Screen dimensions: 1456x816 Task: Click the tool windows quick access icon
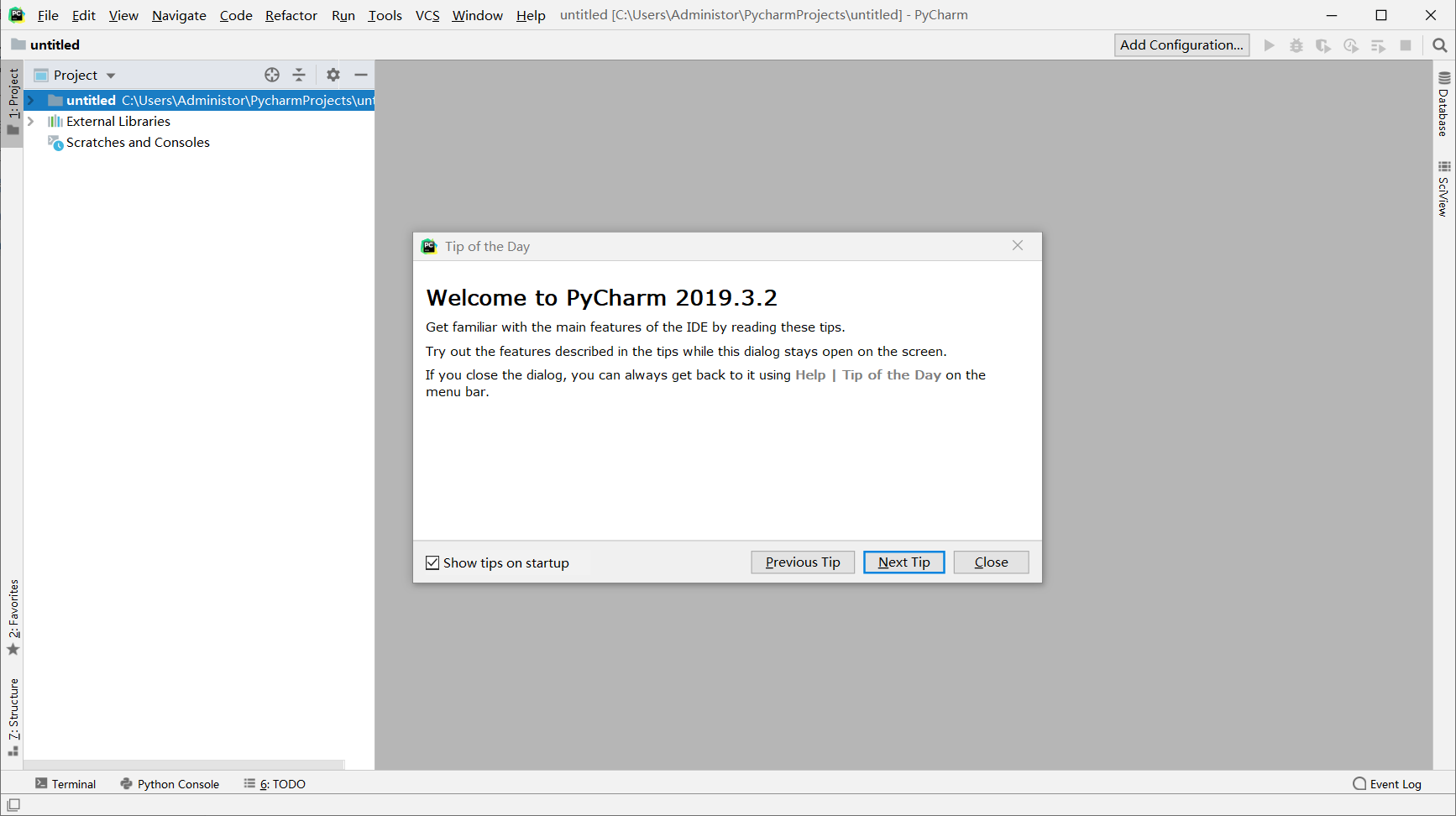pos(13,805)
